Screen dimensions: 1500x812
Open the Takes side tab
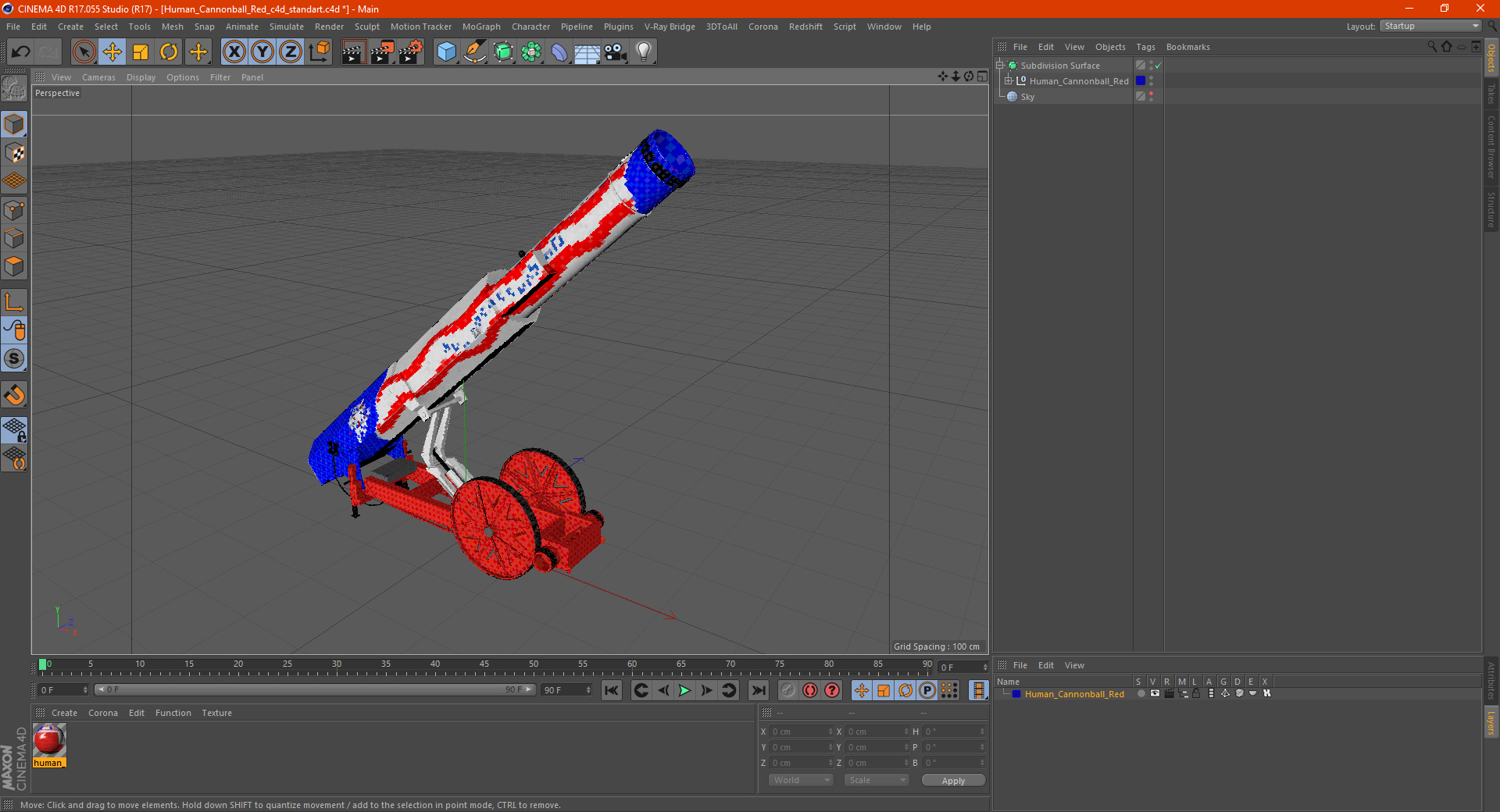[x=1491, y=94]
